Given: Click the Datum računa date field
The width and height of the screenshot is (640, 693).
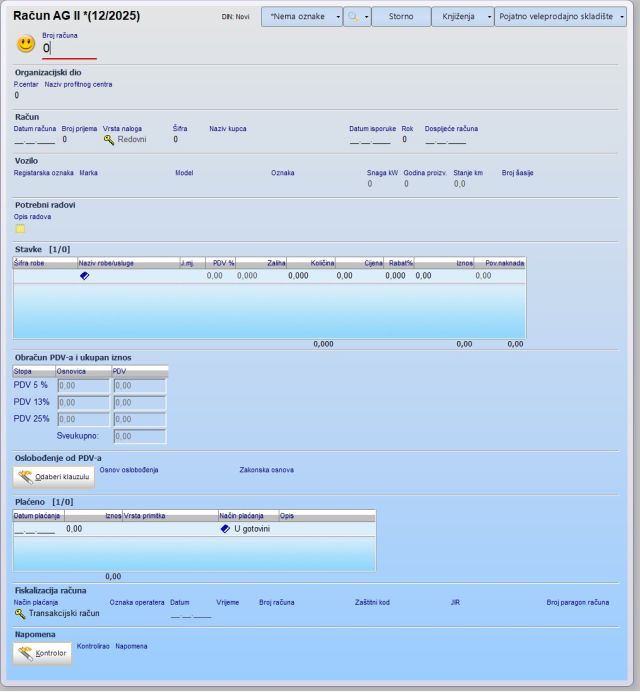Looking at the screenshot, I should [x=34, y=140].
